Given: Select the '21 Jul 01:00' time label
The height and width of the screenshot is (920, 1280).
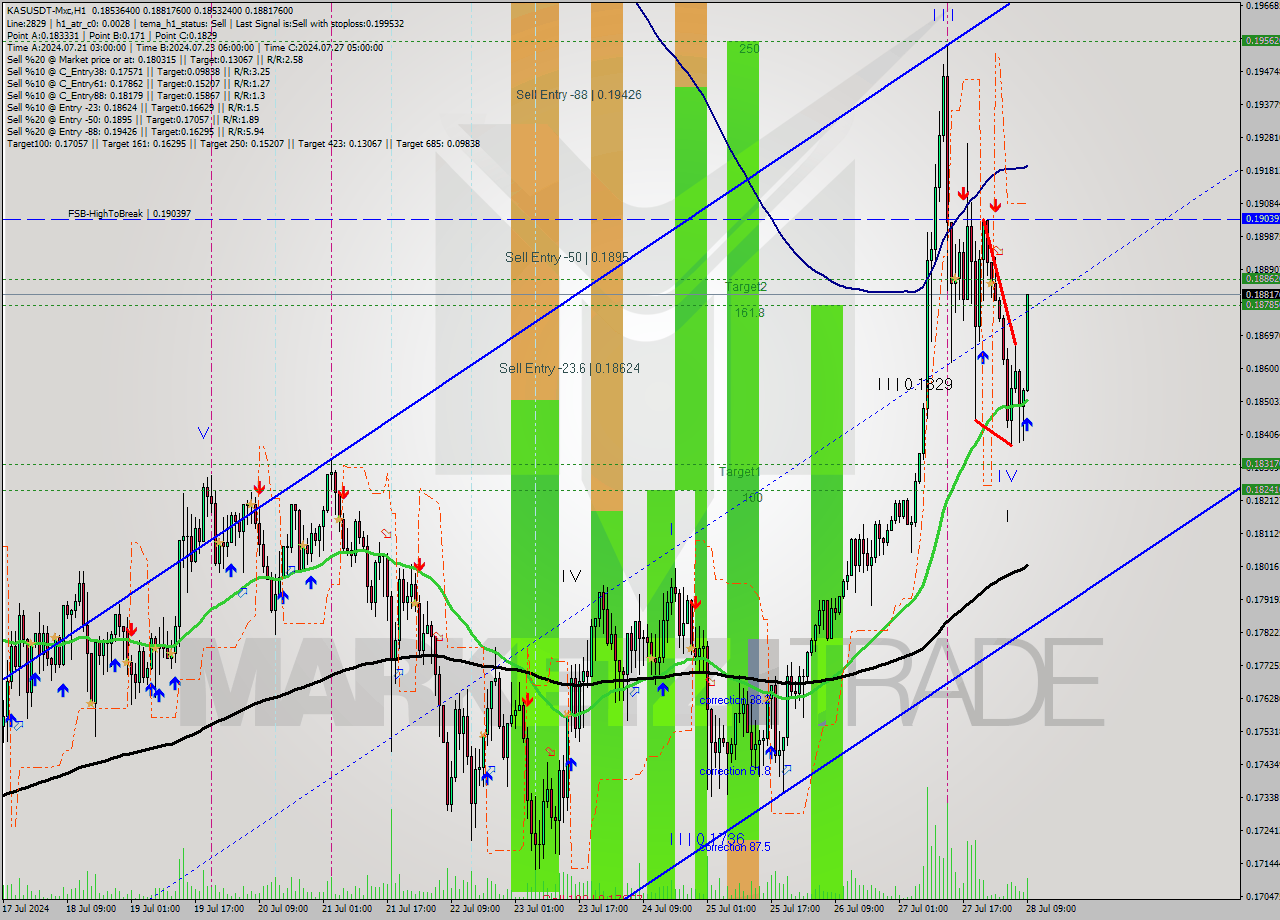Looking at the screenshot, I should click(347, 909).
